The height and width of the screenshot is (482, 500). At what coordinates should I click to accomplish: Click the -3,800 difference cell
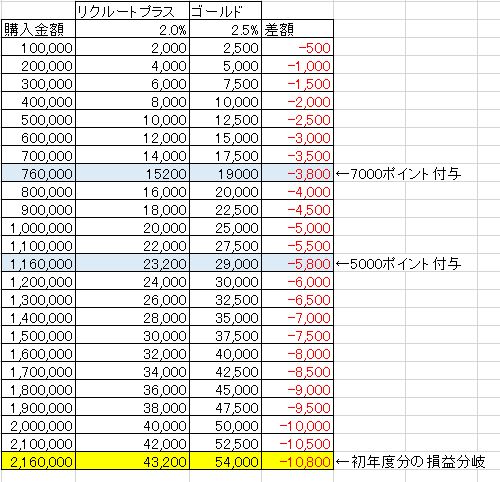297,173
